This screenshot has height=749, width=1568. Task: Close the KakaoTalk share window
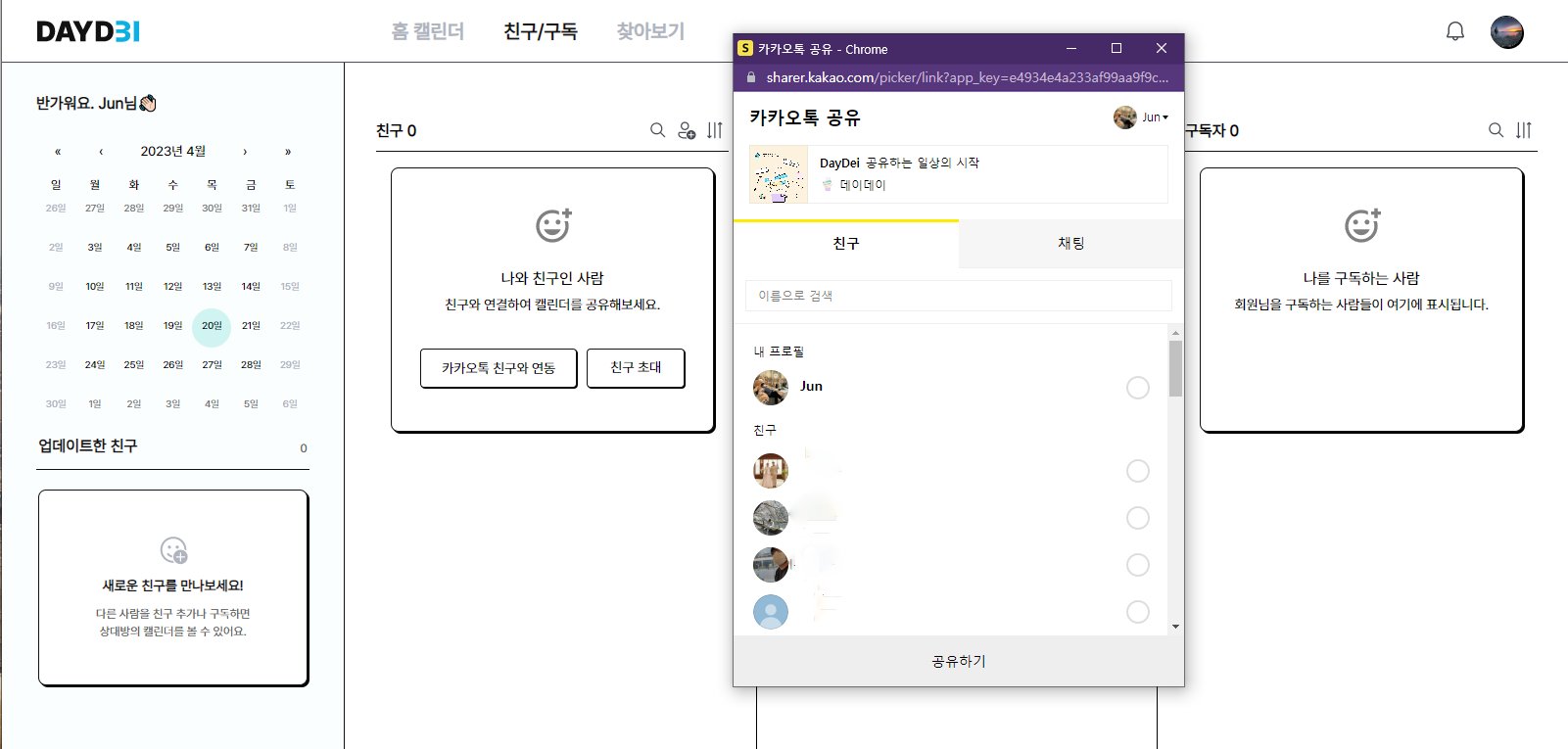[1162, 48]
